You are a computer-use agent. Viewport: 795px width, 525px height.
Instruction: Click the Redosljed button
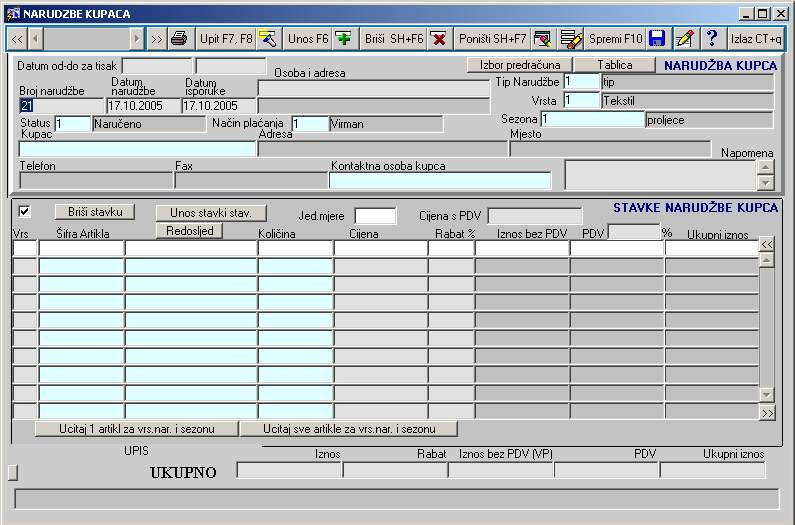(190, 231)
